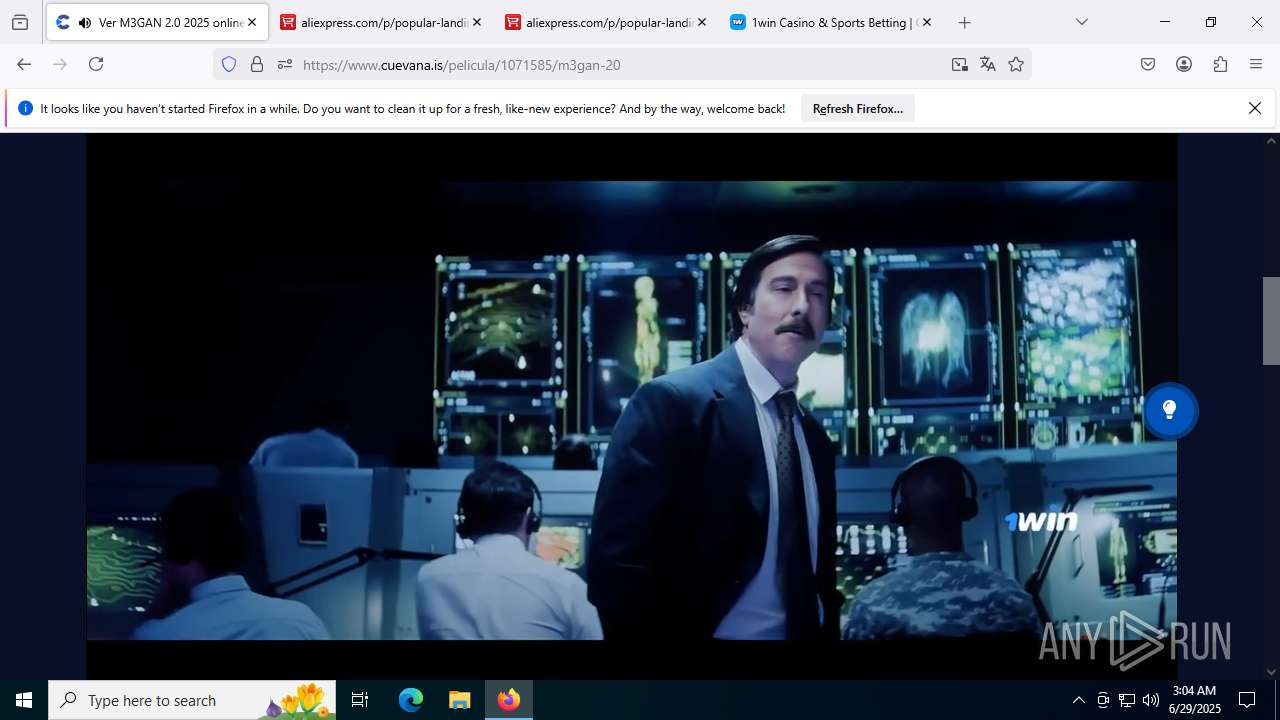This screenshot has height=720, width=1280.
Task: Close the first aliexpress tab
Action: (477, 22)
